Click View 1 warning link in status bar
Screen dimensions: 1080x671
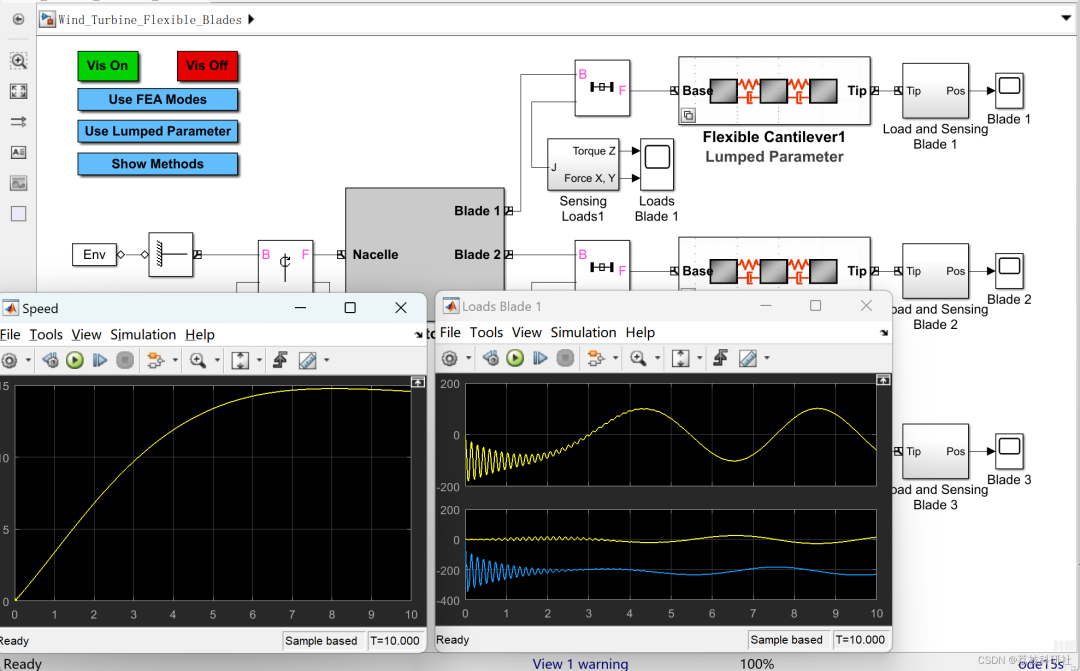(580, 663)
